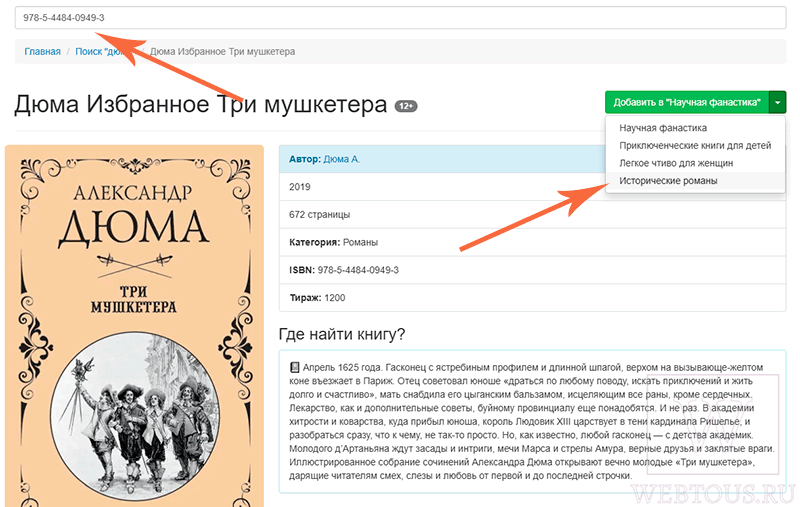Click the year value 2019

299,187
